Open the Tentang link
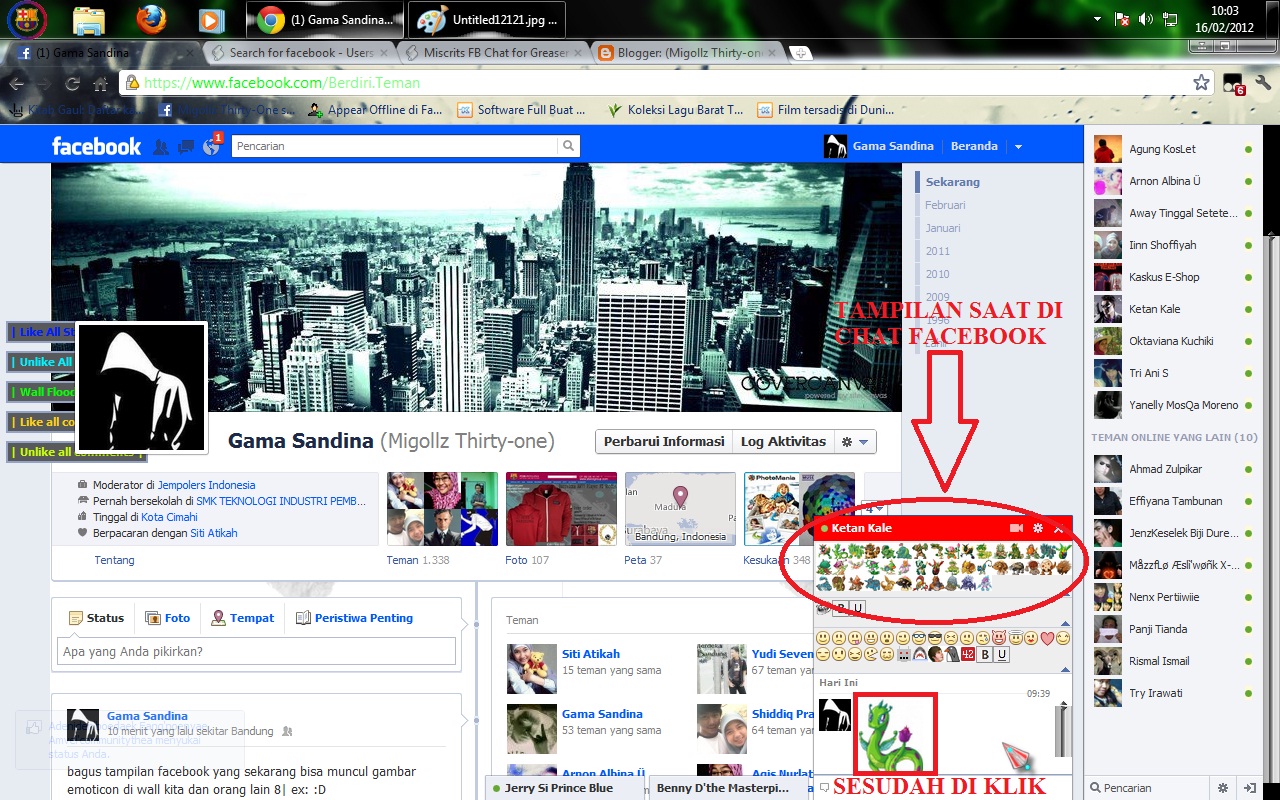Screen dimensions: 1280x800 pos(114,560)
